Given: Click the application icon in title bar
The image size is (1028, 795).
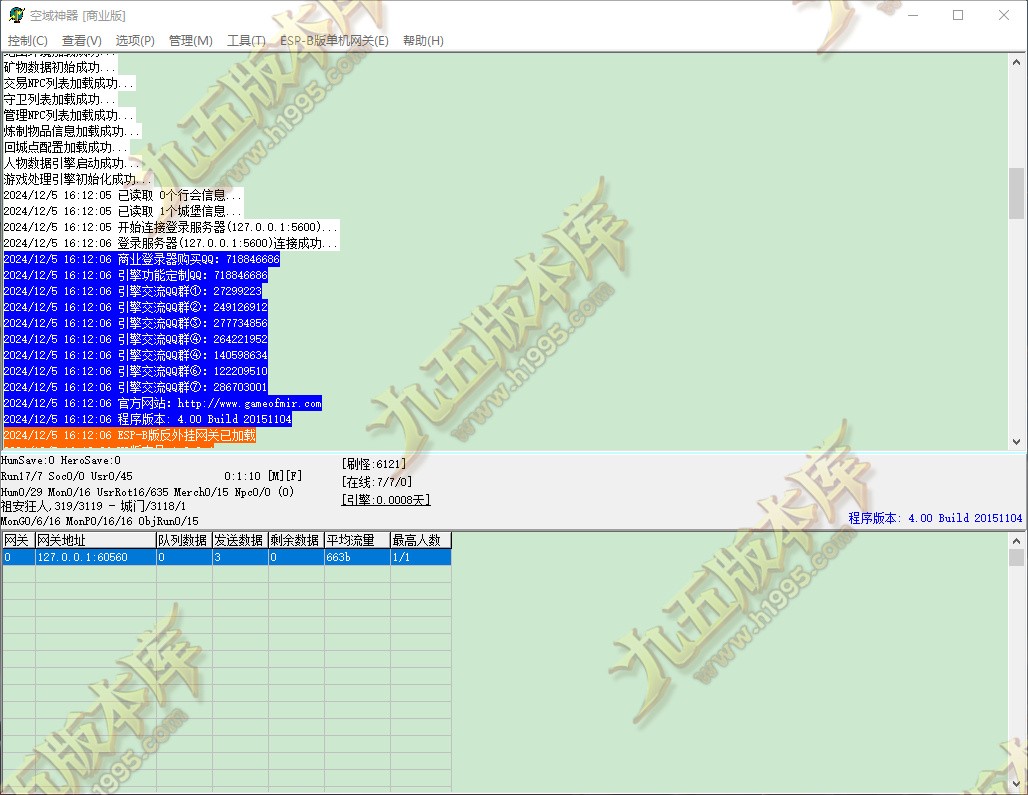Looking at the screenshot, I should pyautogui.click(x=16, y=15).
